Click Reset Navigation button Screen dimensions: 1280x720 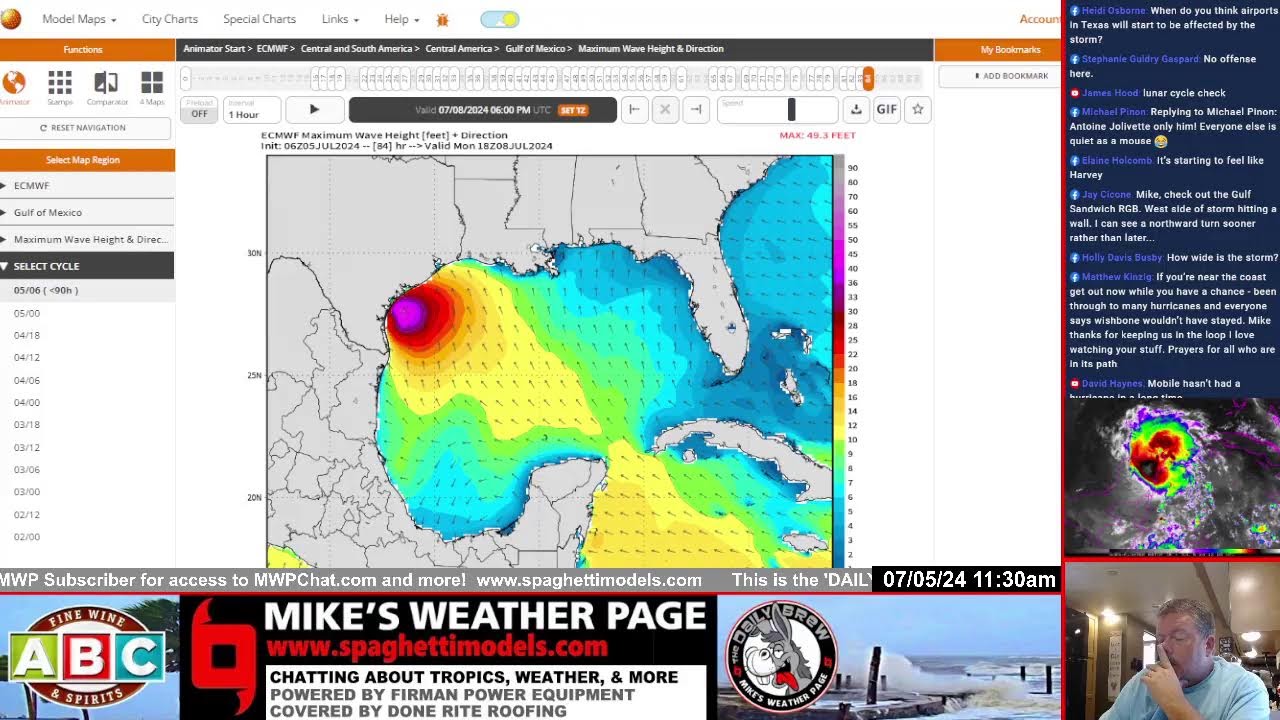[x=83, y=128]
